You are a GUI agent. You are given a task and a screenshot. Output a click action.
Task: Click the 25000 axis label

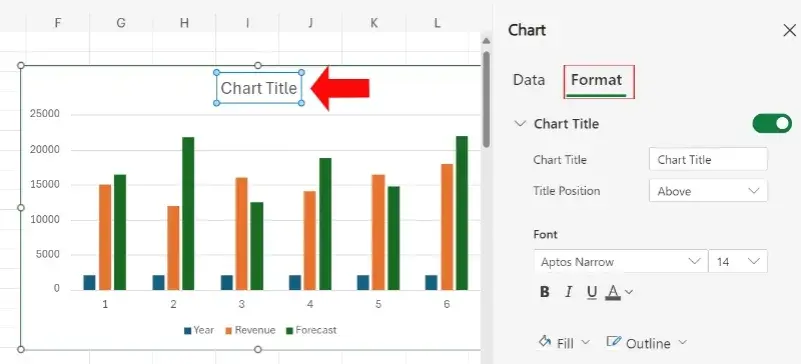(45, 114)
